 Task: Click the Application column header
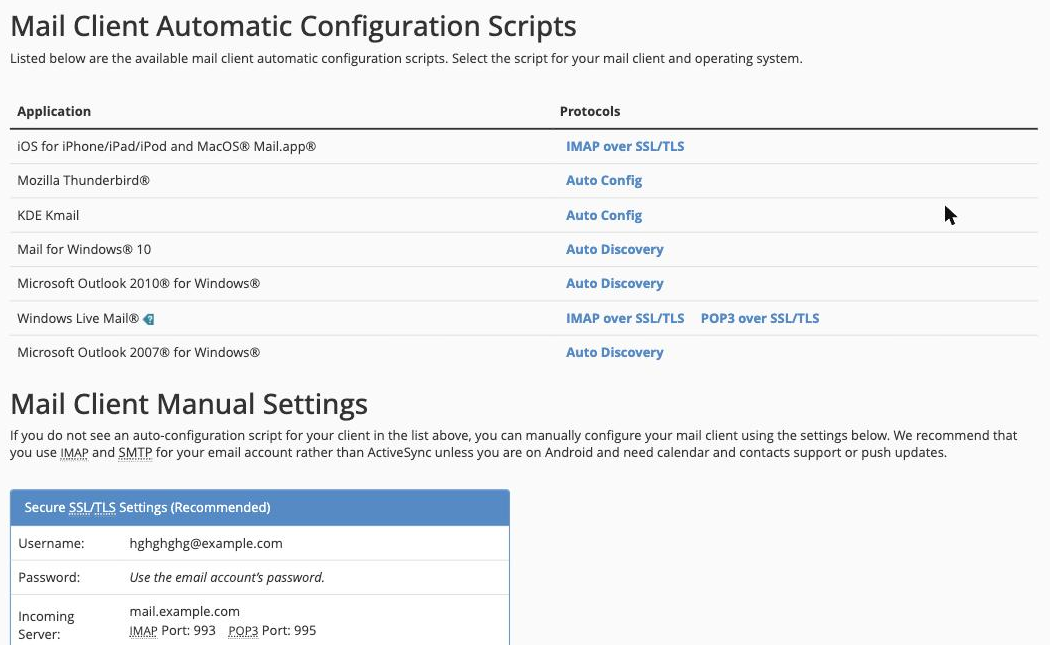click(x=54, y=111)
